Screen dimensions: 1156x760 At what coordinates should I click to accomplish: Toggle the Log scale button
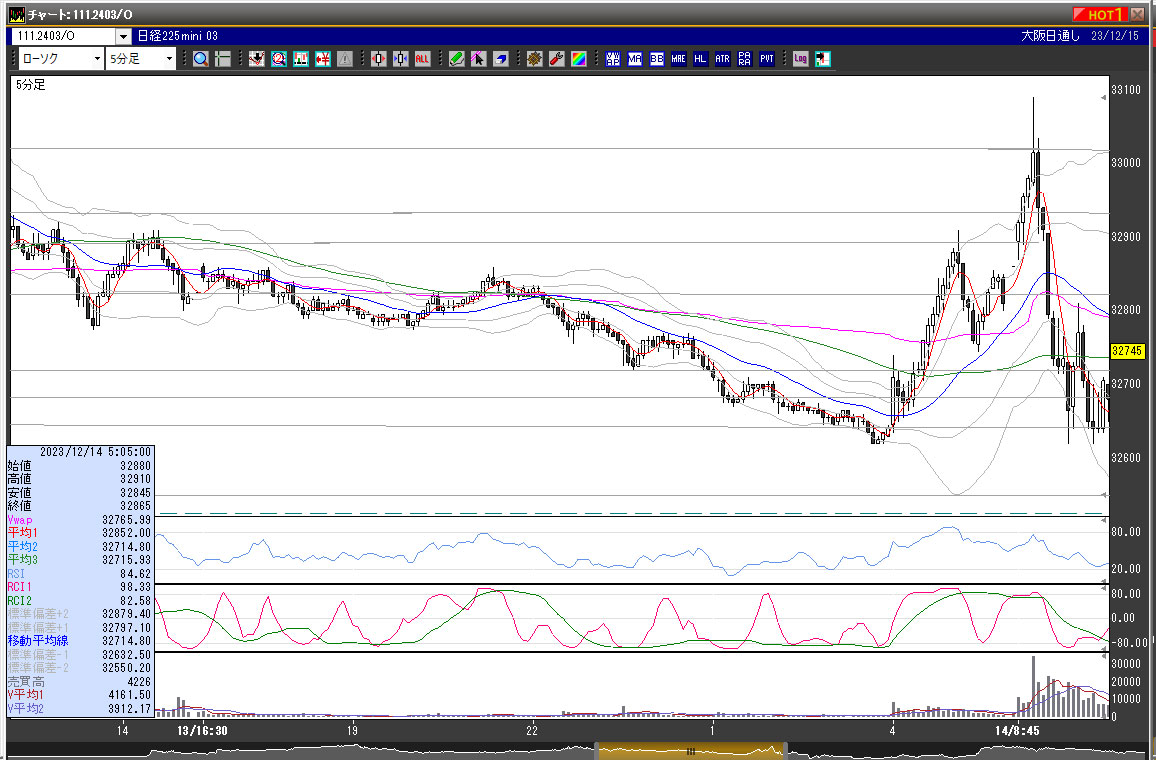801,59
